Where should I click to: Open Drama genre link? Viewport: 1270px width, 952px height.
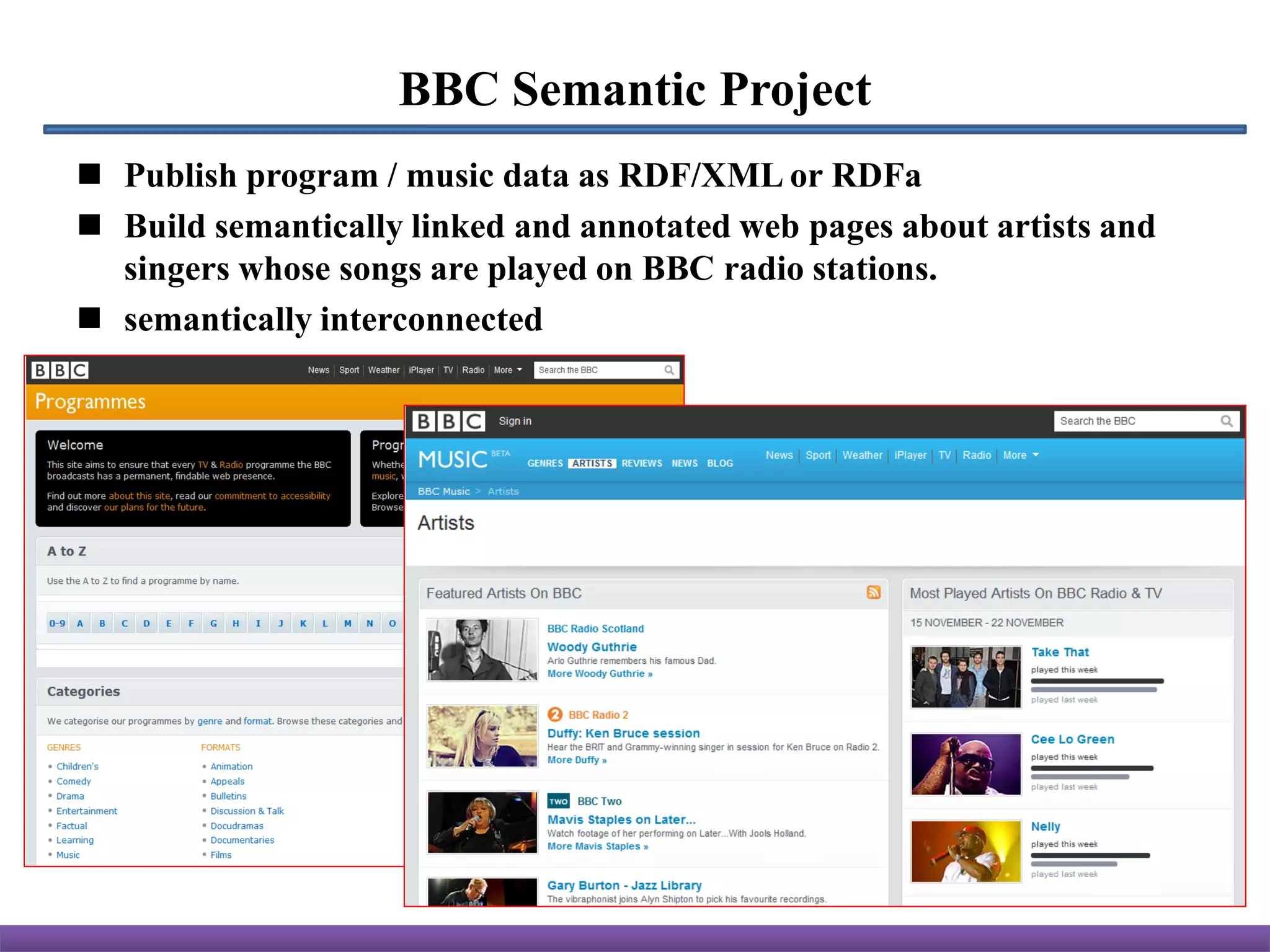[70, 796]
